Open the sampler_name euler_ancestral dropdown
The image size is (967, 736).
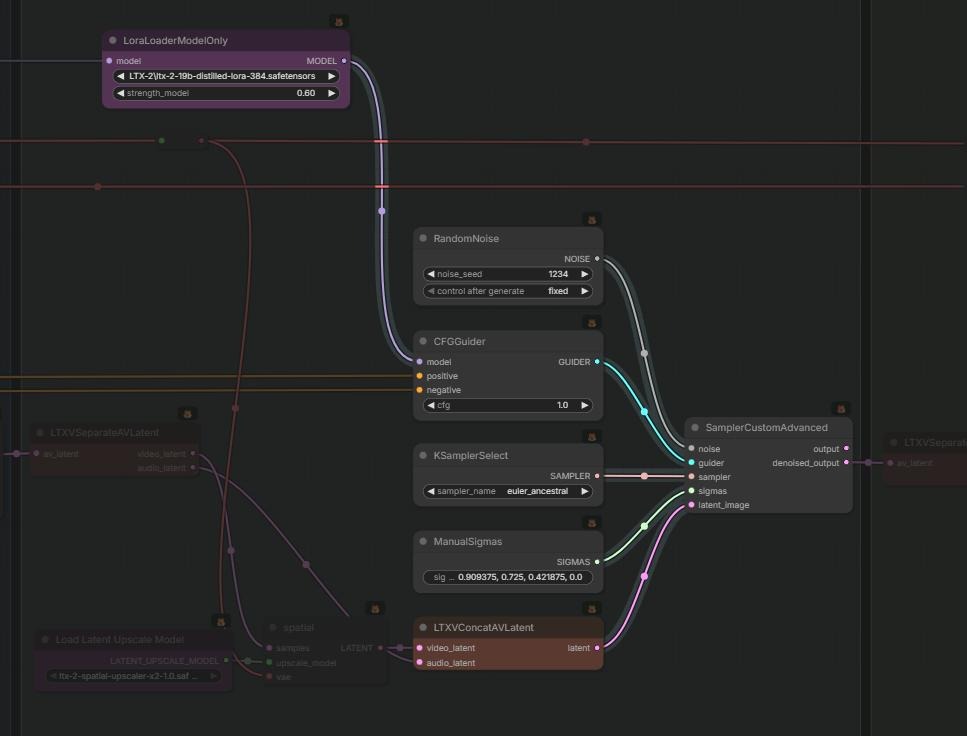click(x=508, y=492)
